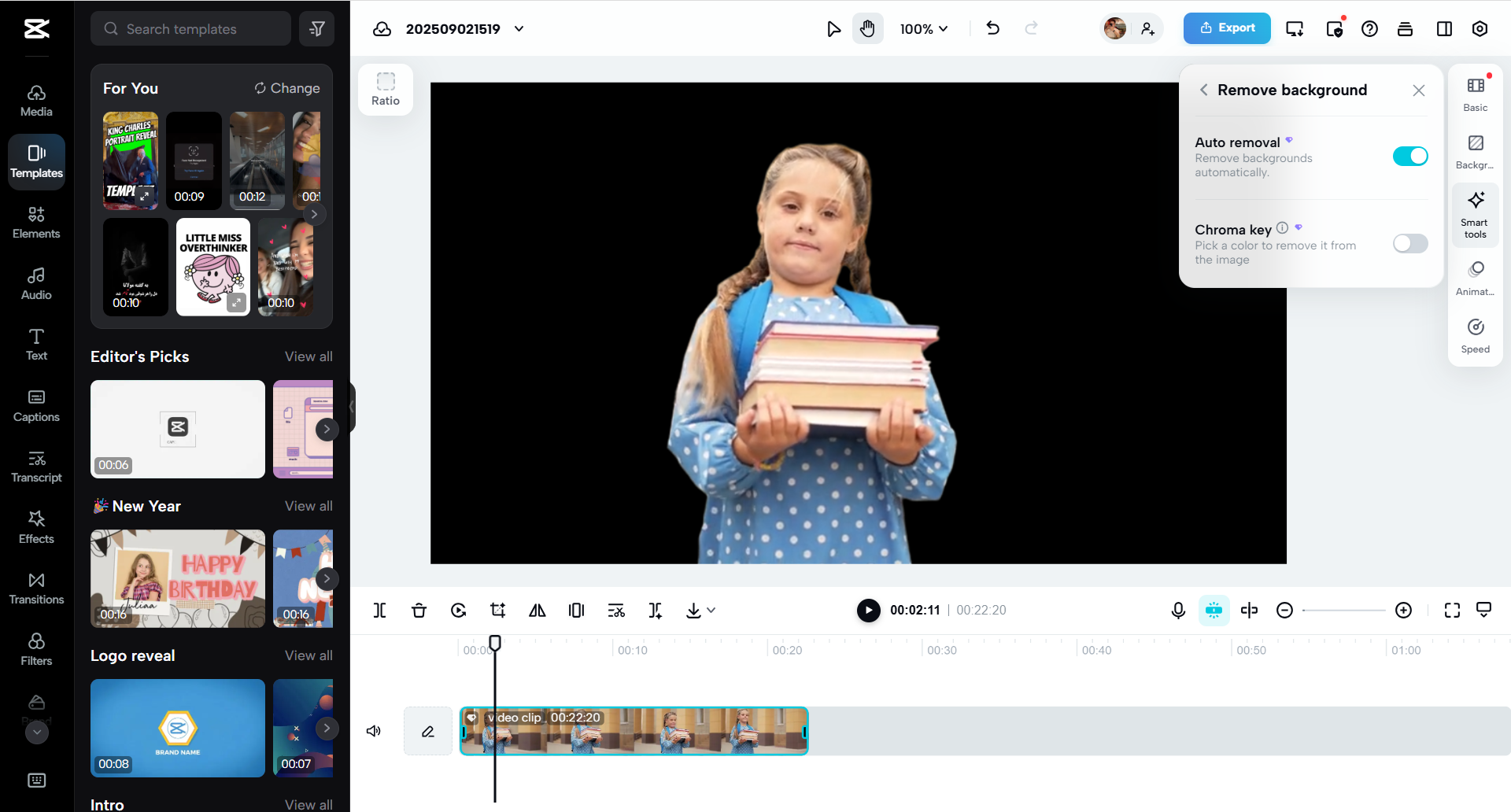Open the invite collaborators icon
The height and width of the screenshot is (812, 1511).
click(x=1148, y=29)
